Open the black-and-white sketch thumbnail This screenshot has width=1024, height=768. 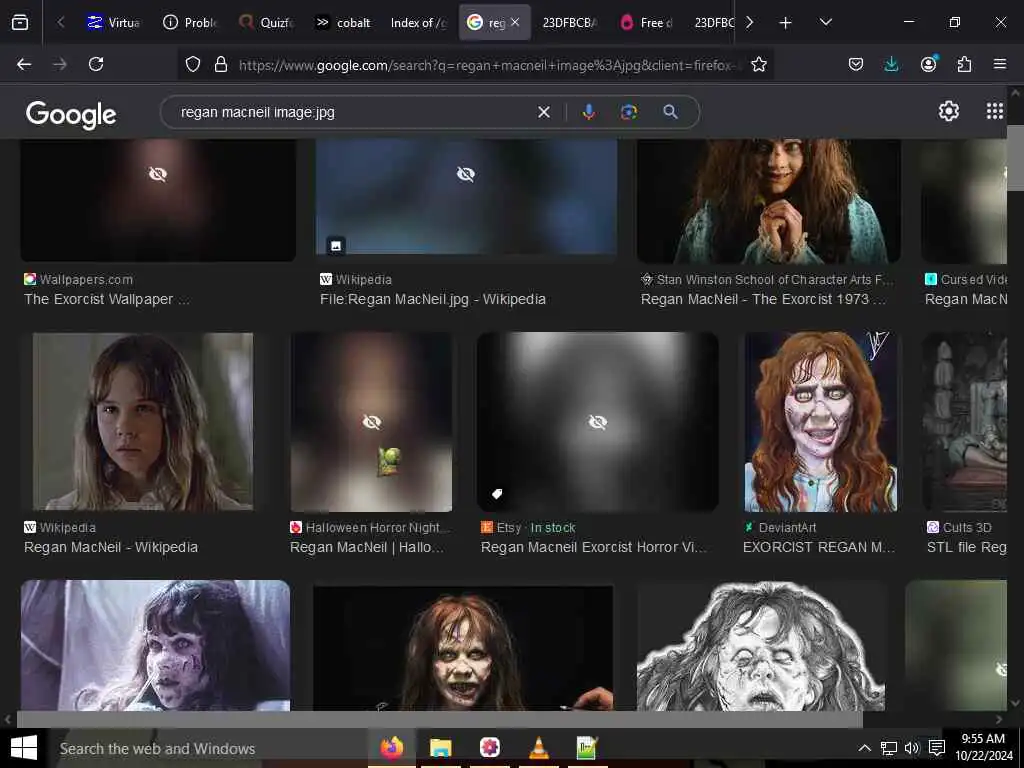coord(761,646)
